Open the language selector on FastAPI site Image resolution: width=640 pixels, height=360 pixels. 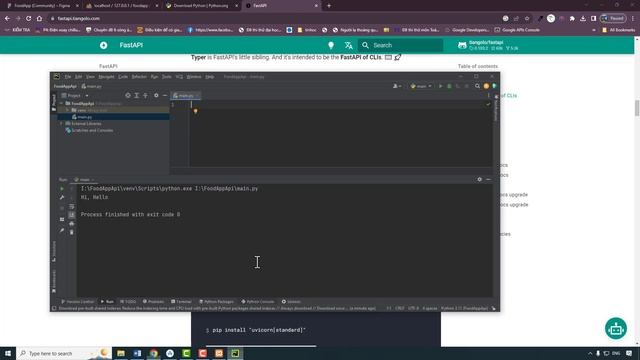[x=349, y=45]
